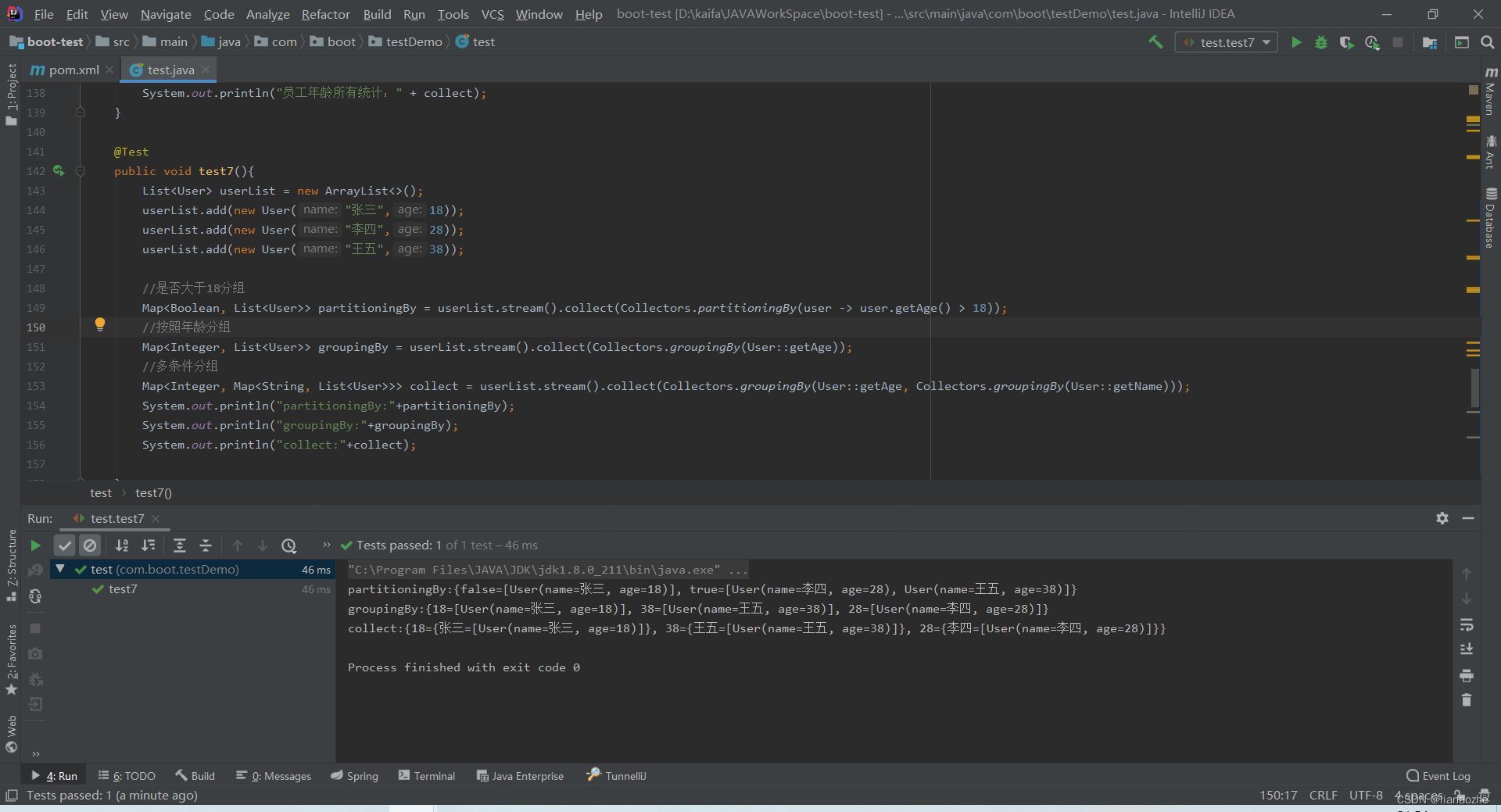This screenshot has width=1501, height=812.
Task: Click the testDemo breadcrumb folder
Action: [x=405, y=42]
